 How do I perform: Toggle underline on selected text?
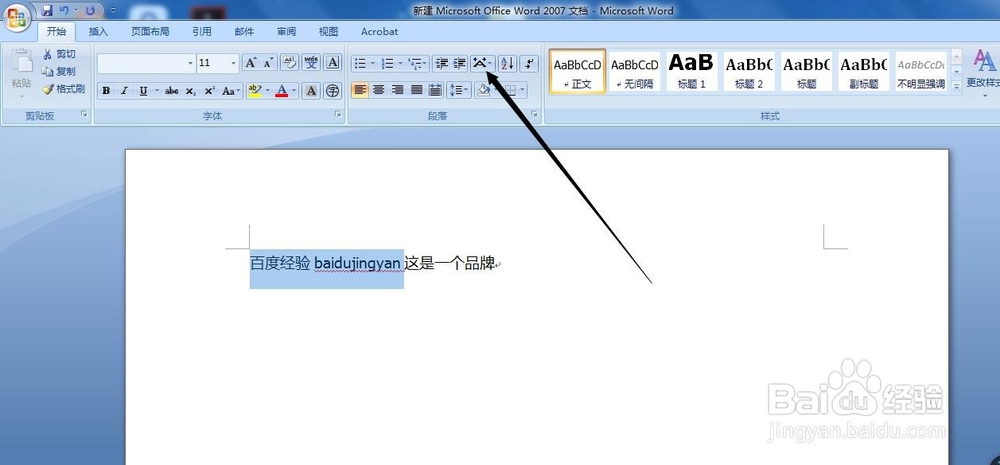tap(143, 91)
